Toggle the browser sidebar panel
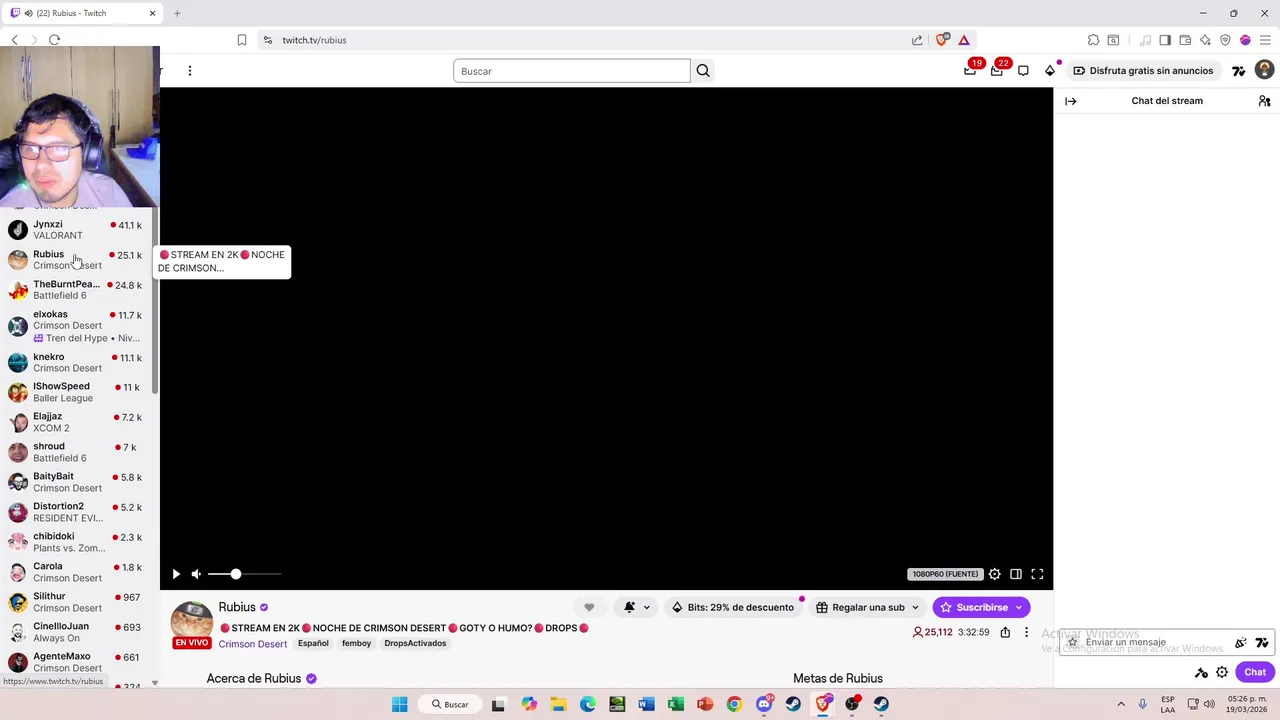The width and height of the screenshot is (1280, 720). coord(1165,40)
